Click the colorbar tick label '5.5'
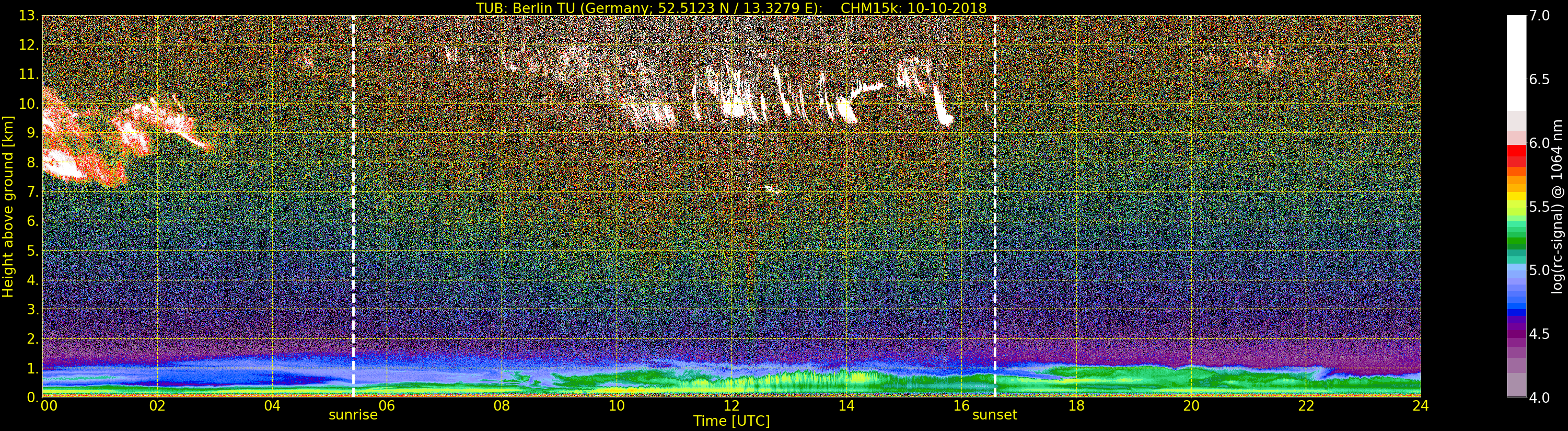Screen dimensions: 1568x431 coord(1539,207)
